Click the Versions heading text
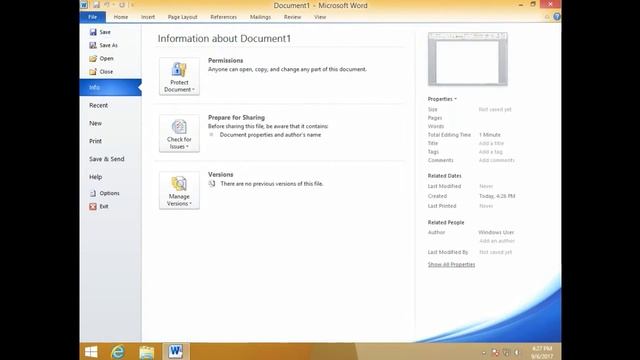 coord(221,175)
